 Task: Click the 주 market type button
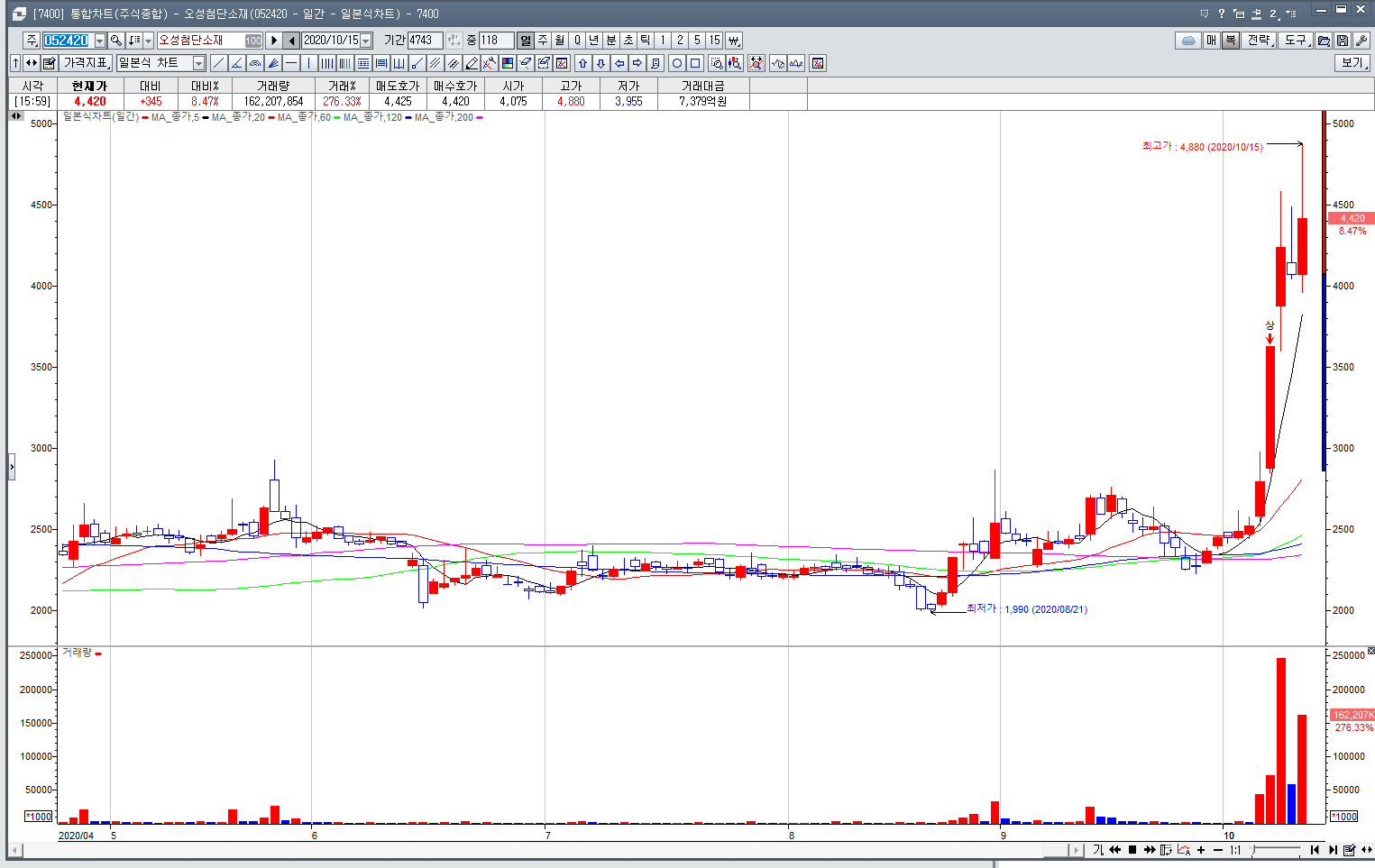pos(32,41)
